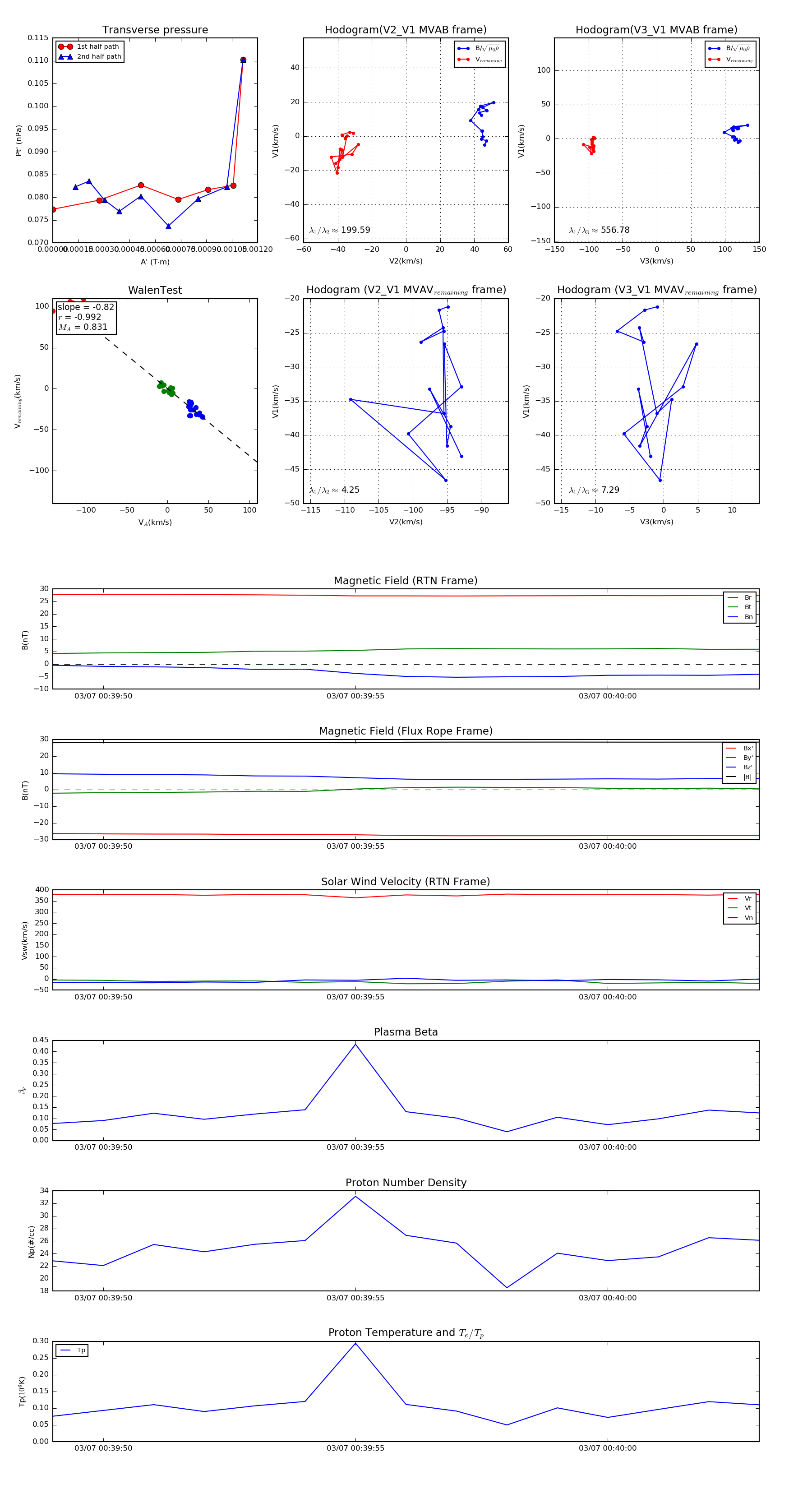812x1489 pixels.
Task: Click the "Bx'" legend entry
Action: (740, 748)
